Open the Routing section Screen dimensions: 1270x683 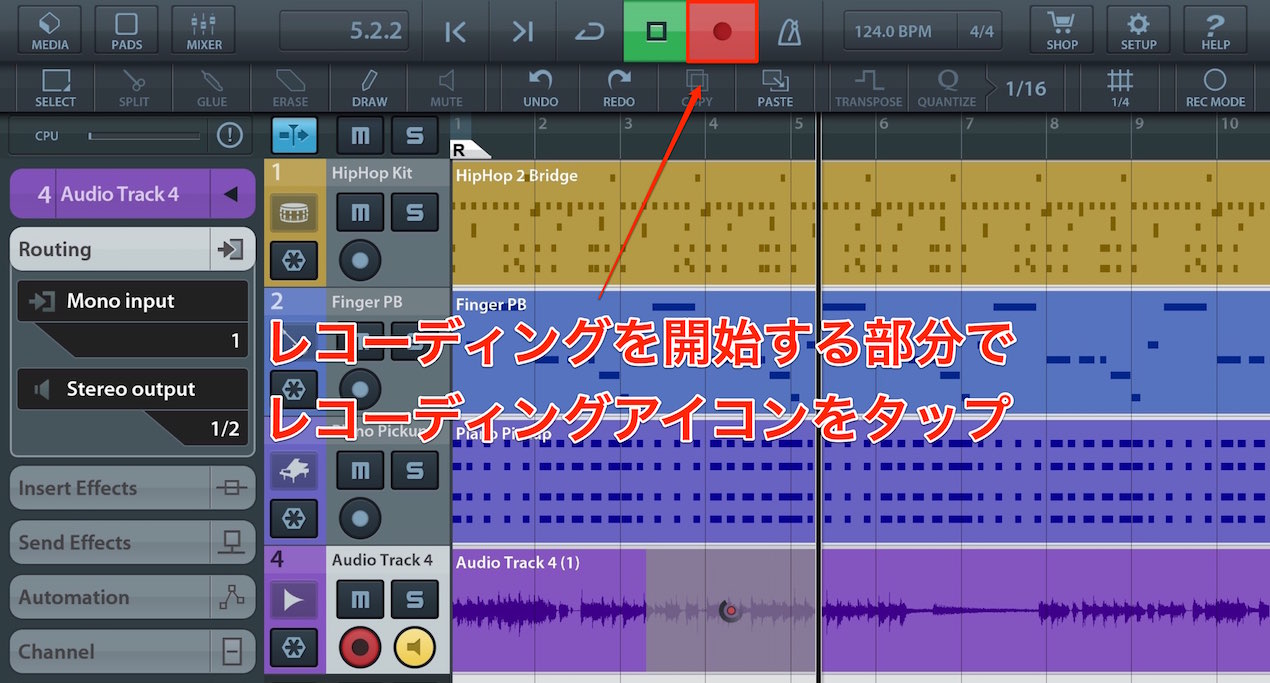[x=132, y=249]
